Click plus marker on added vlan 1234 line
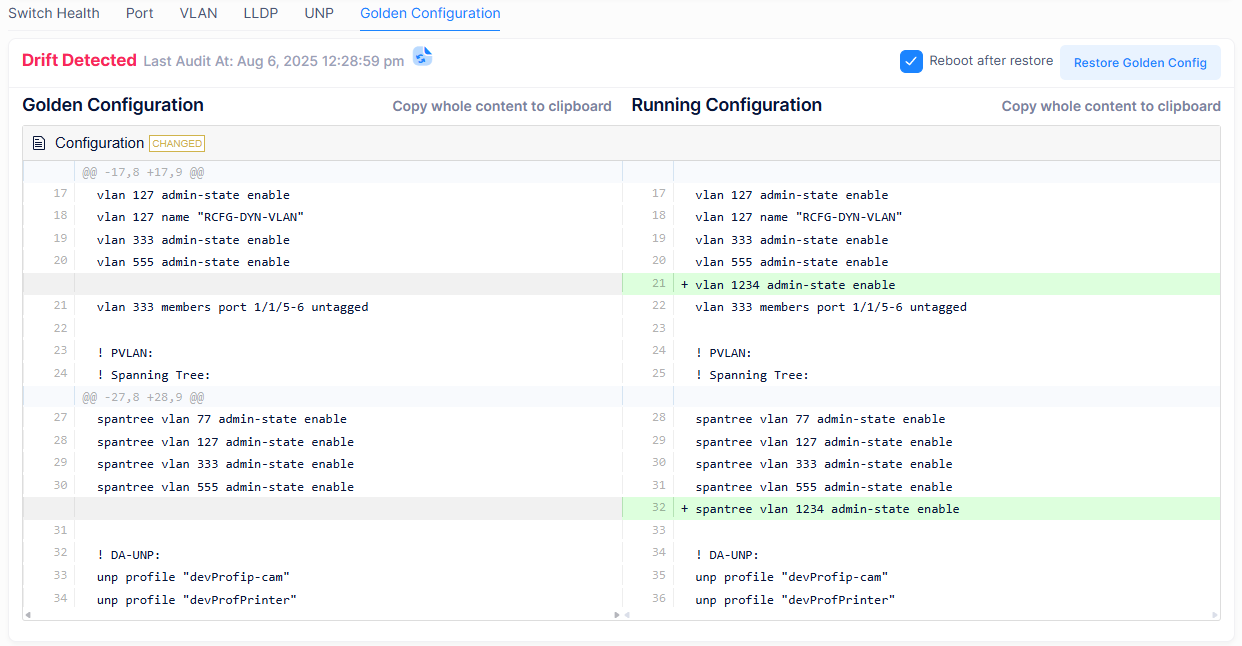This screenshot has width=1242, height=646. click(684, 285)
